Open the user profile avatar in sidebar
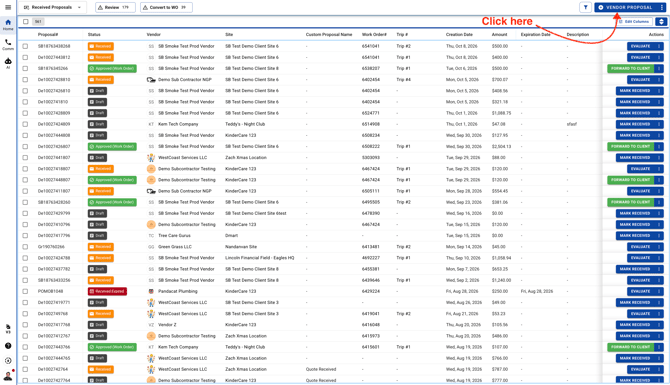The height and width of the screenshot is (385, 670). click(x=8, y=376)
